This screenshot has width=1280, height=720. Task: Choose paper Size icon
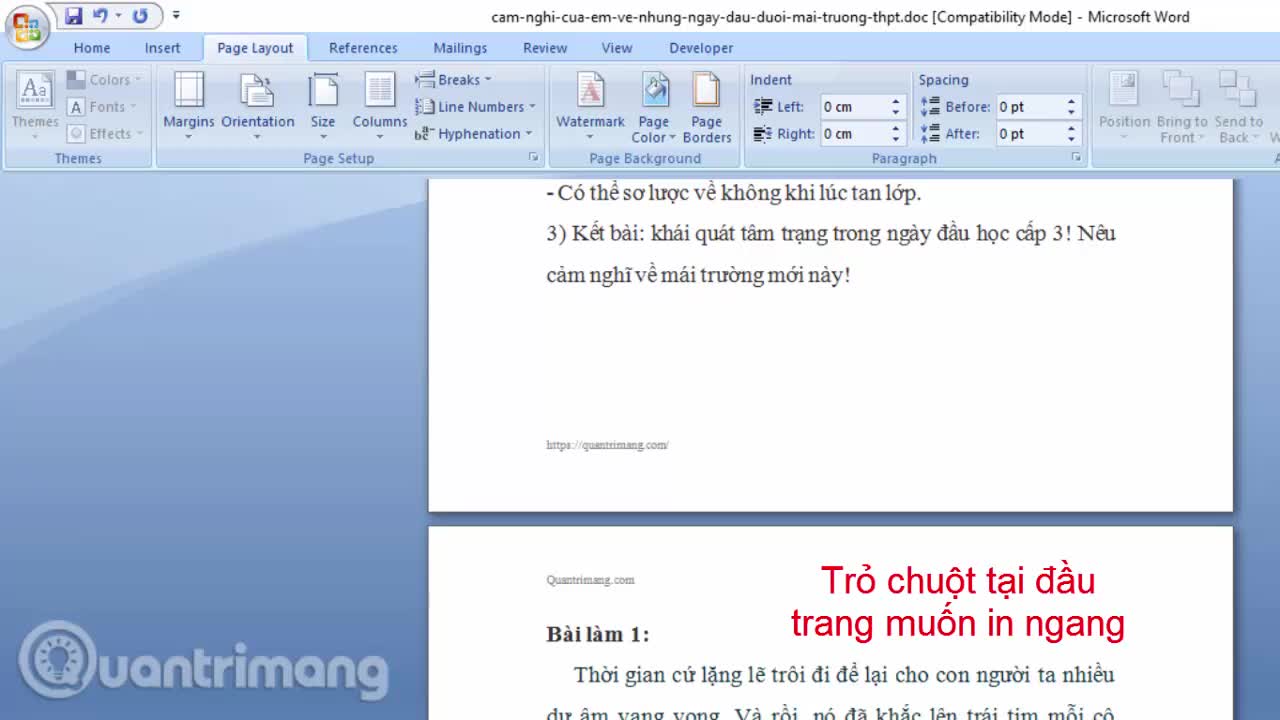pyautogui.click(x=323, y=90)
